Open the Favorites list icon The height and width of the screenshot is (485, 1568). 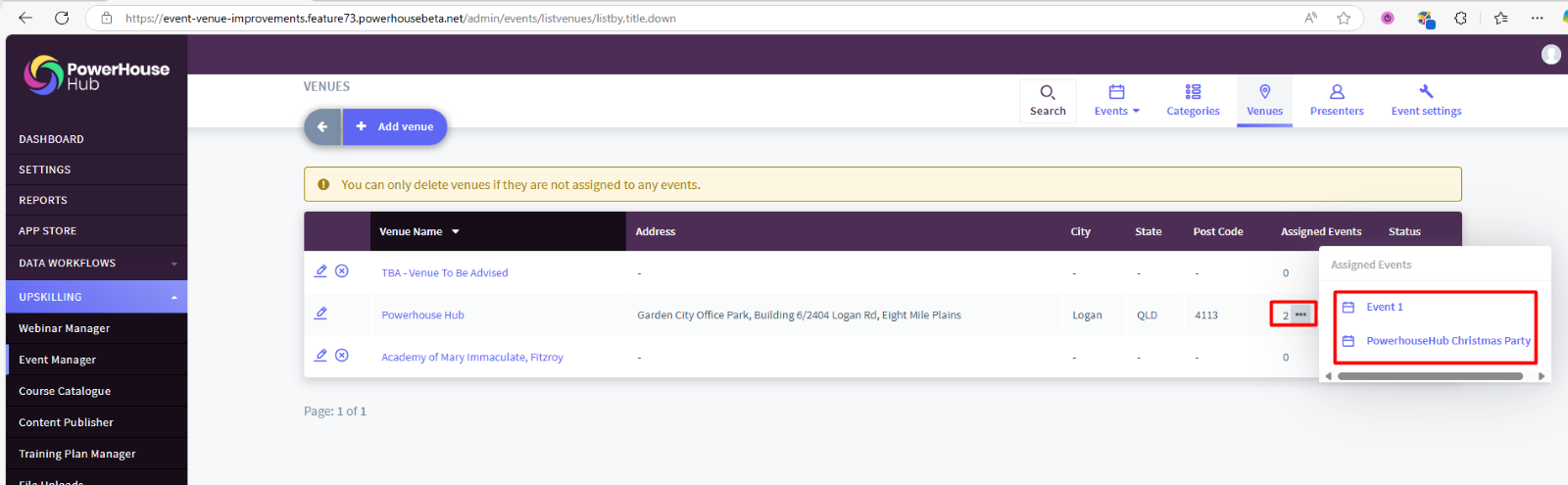[1500, 18]
